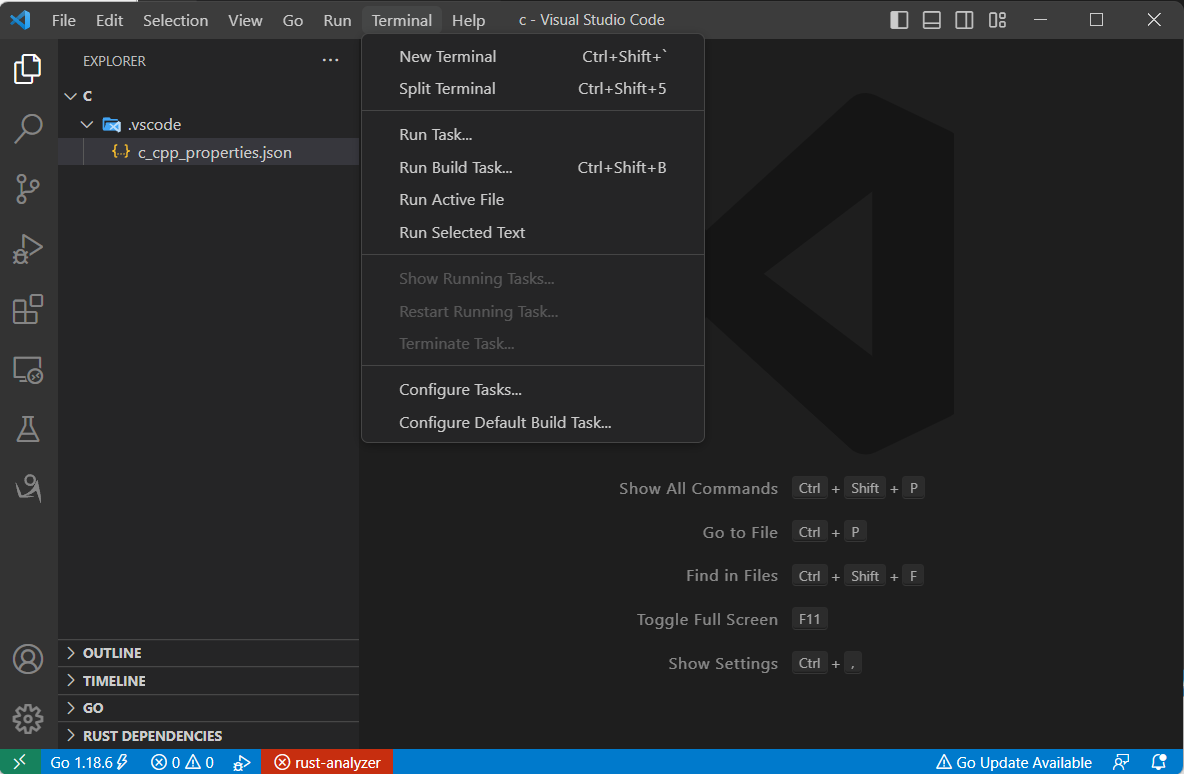This screenshot has width=1184, height=774.
Task: Open Explorer Views and More Actions ellipsis
Action: pyautogui.click(x=330, y=60)
